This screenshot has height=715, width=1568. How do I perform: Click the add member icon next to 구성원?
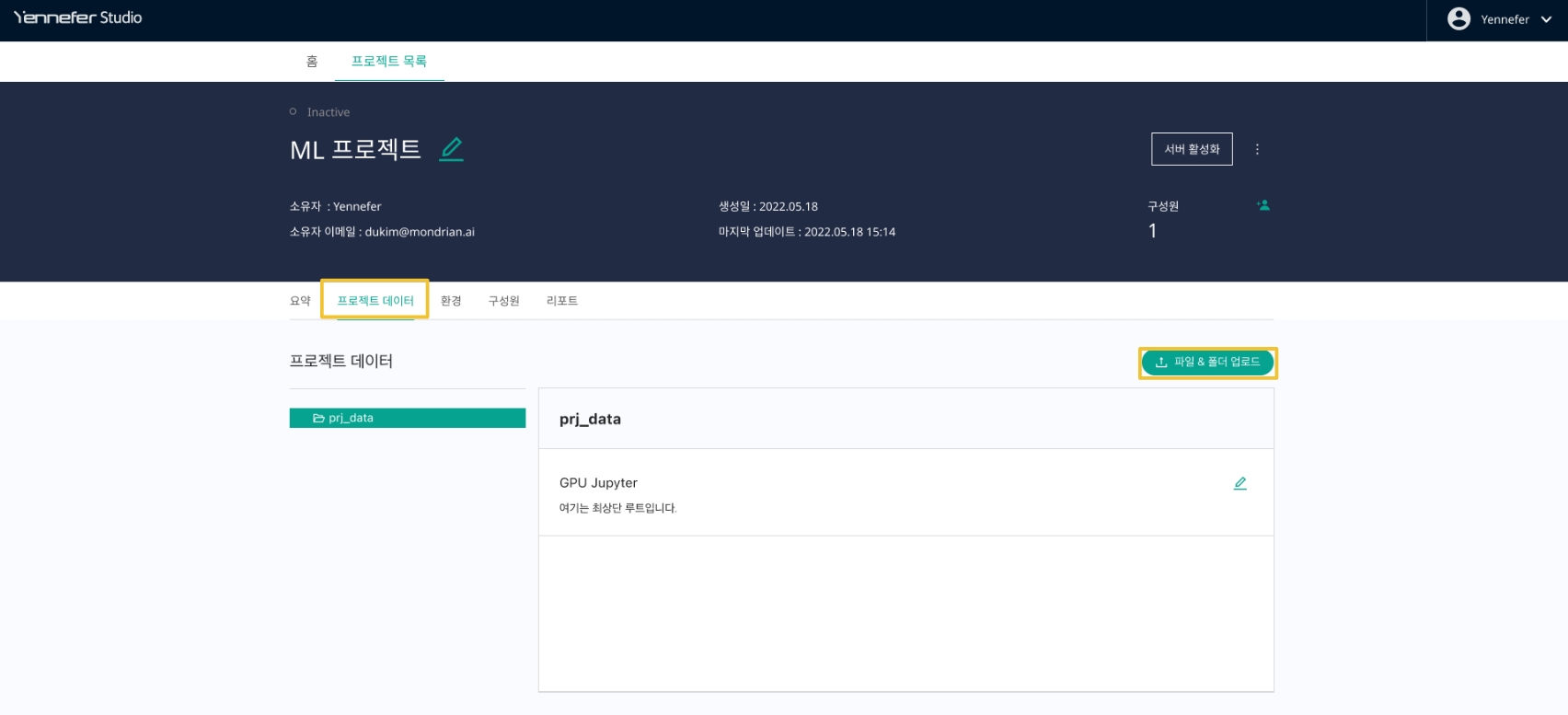click(1263, 205)
